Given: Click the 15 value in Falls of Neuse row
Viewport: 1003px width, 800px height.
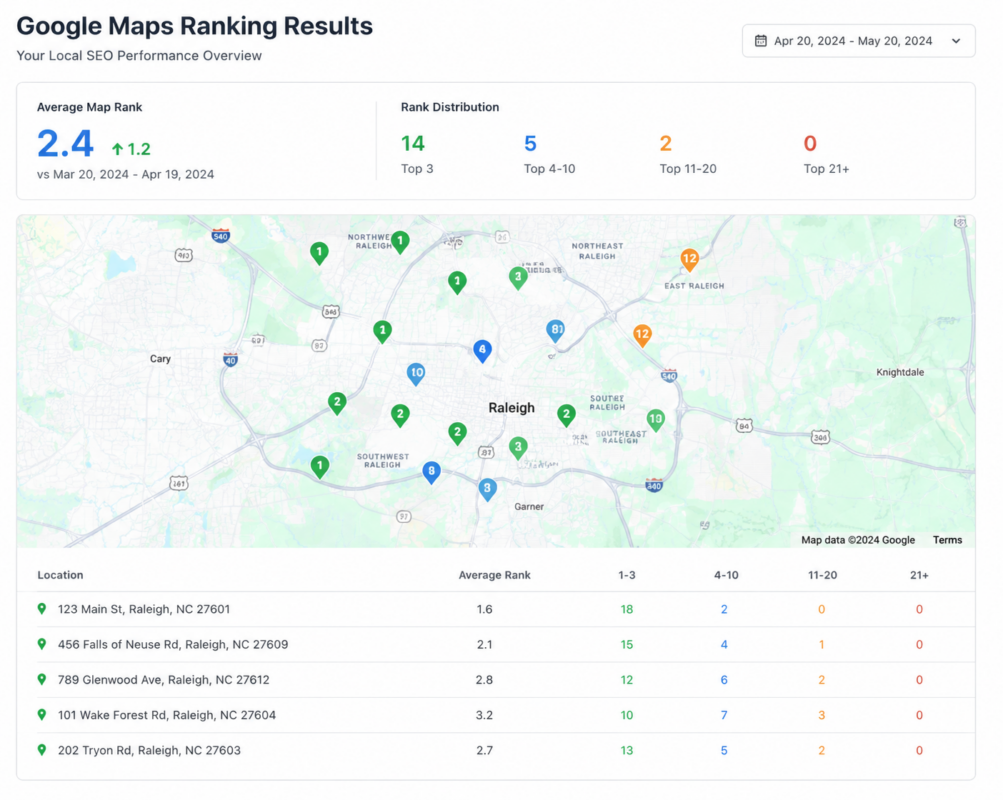Looking at the screenshot, I should 627,645.
